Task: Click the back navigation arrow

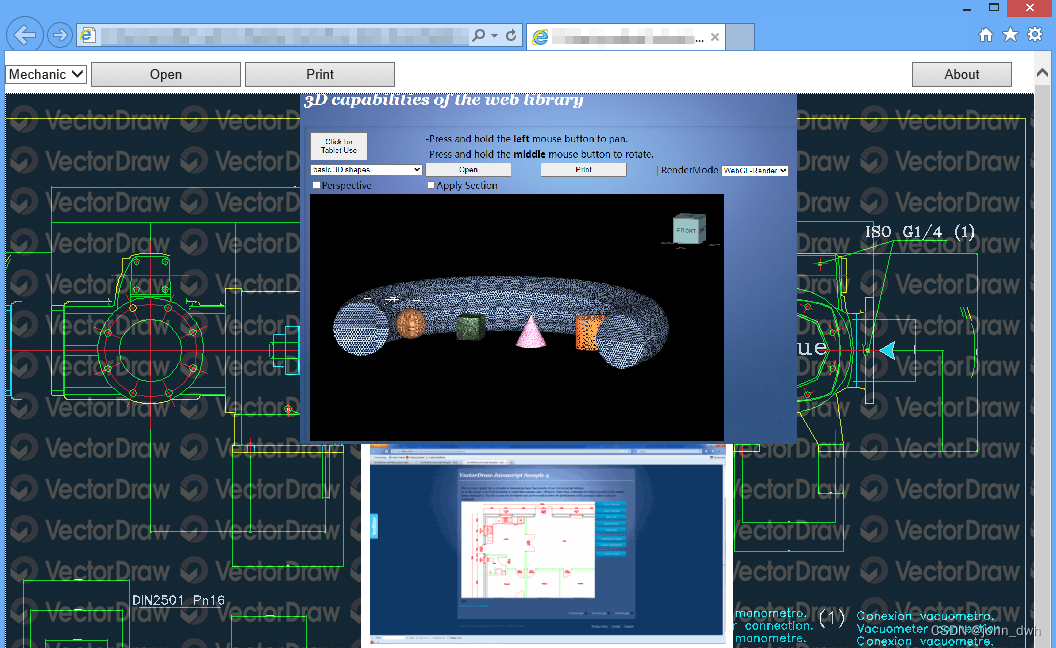Action: [x=24, y=33]
